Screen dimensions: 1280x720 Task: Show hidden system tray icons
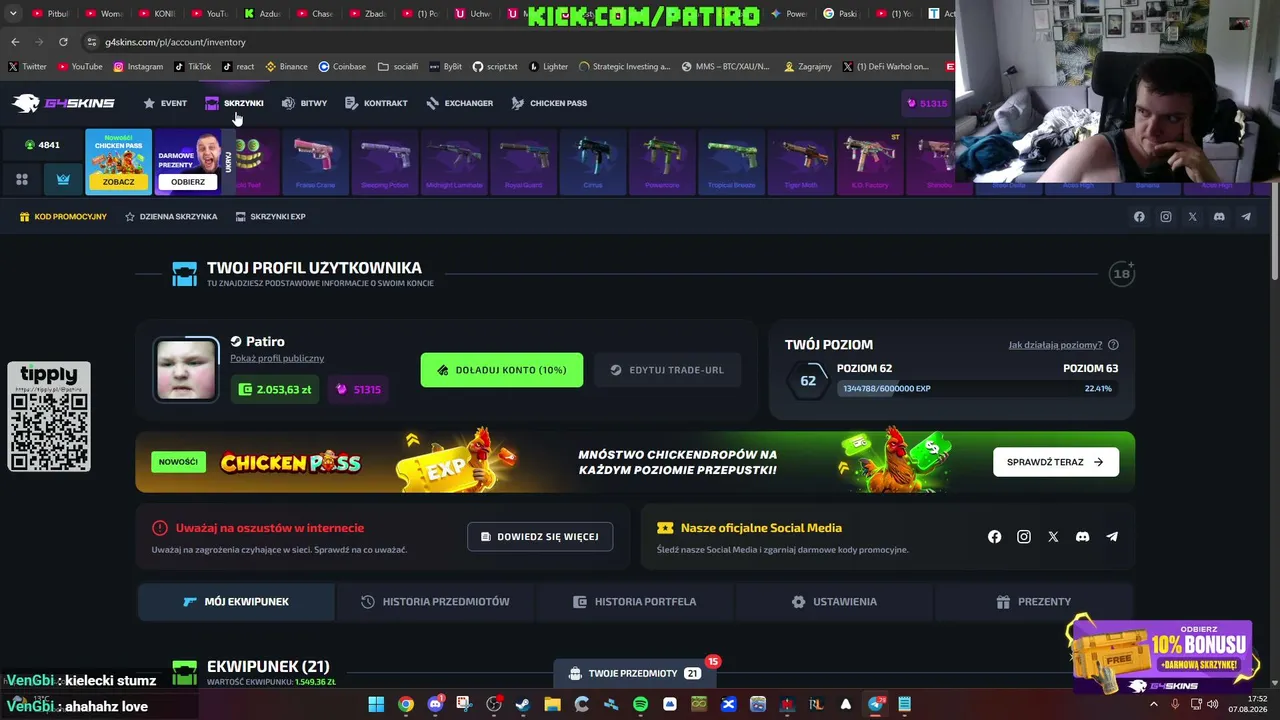coord(1154,704)
